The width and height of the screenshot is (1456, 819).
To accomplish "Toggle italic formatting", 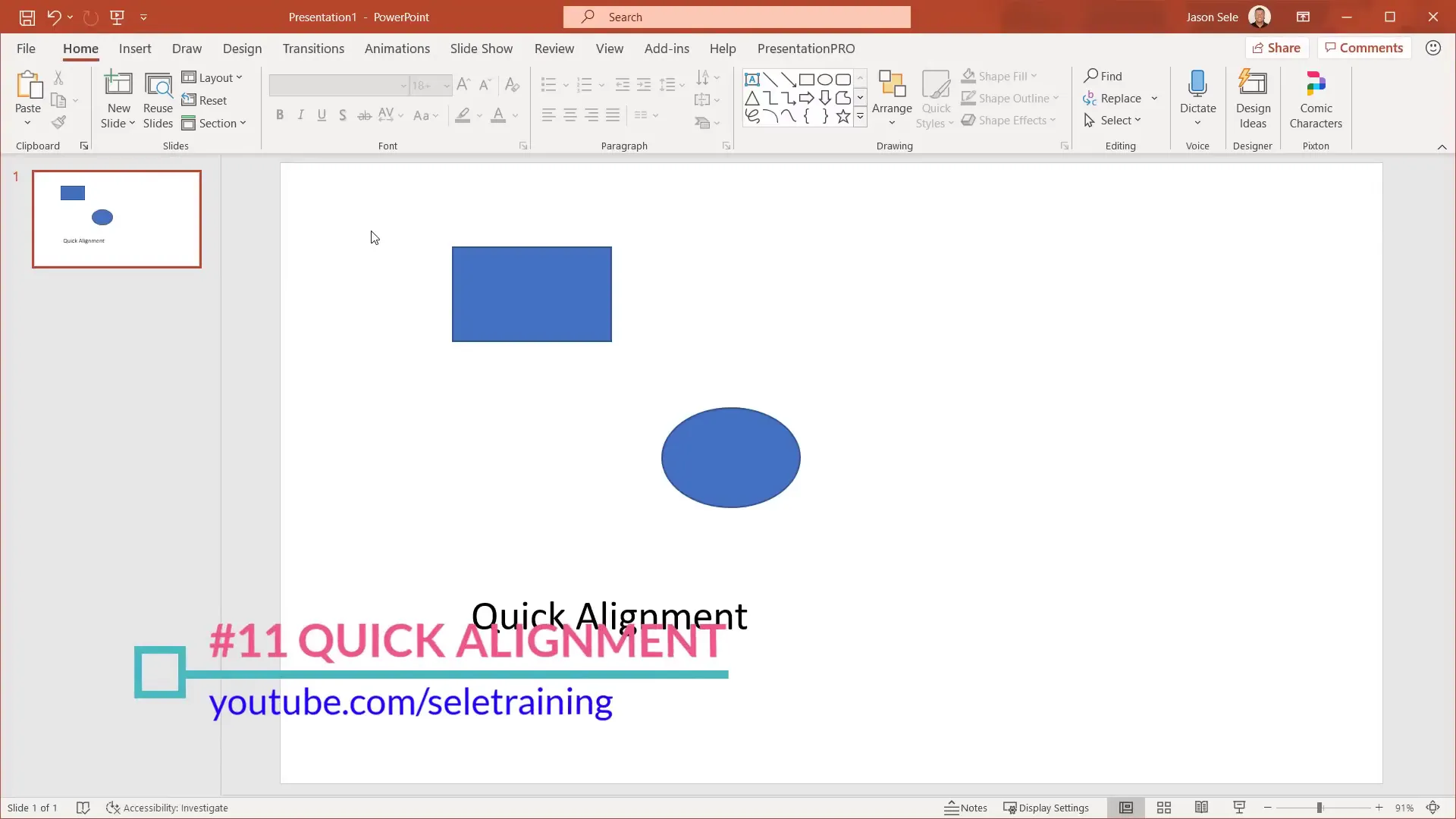I will [301, 115].
